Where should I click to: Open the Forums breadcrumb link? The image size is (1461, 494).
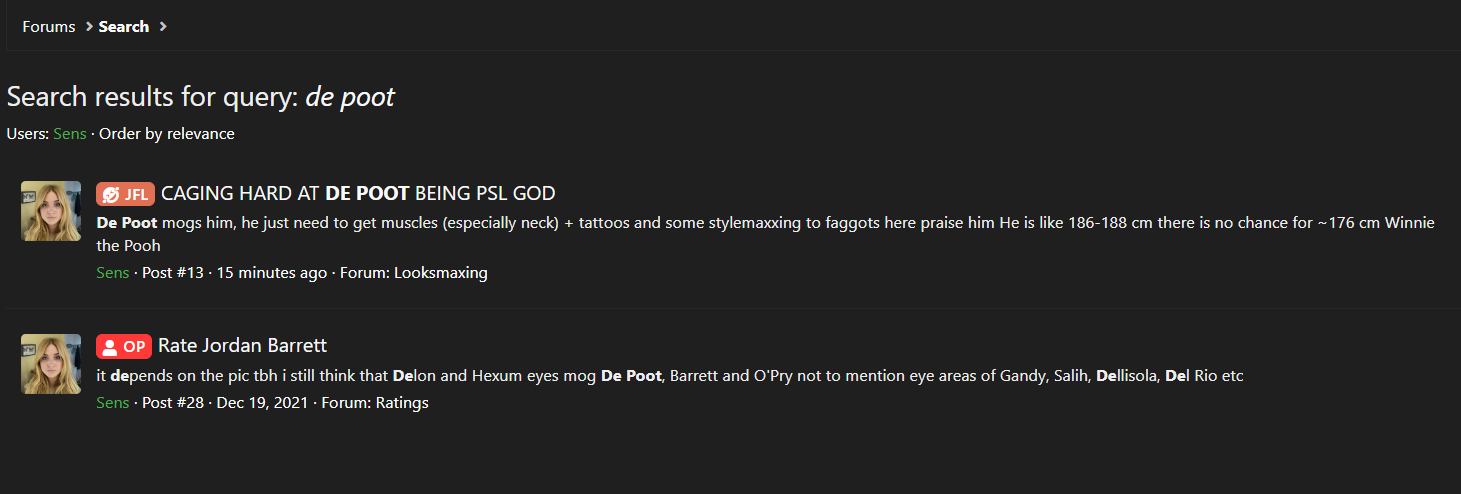(x=49, y=27)
